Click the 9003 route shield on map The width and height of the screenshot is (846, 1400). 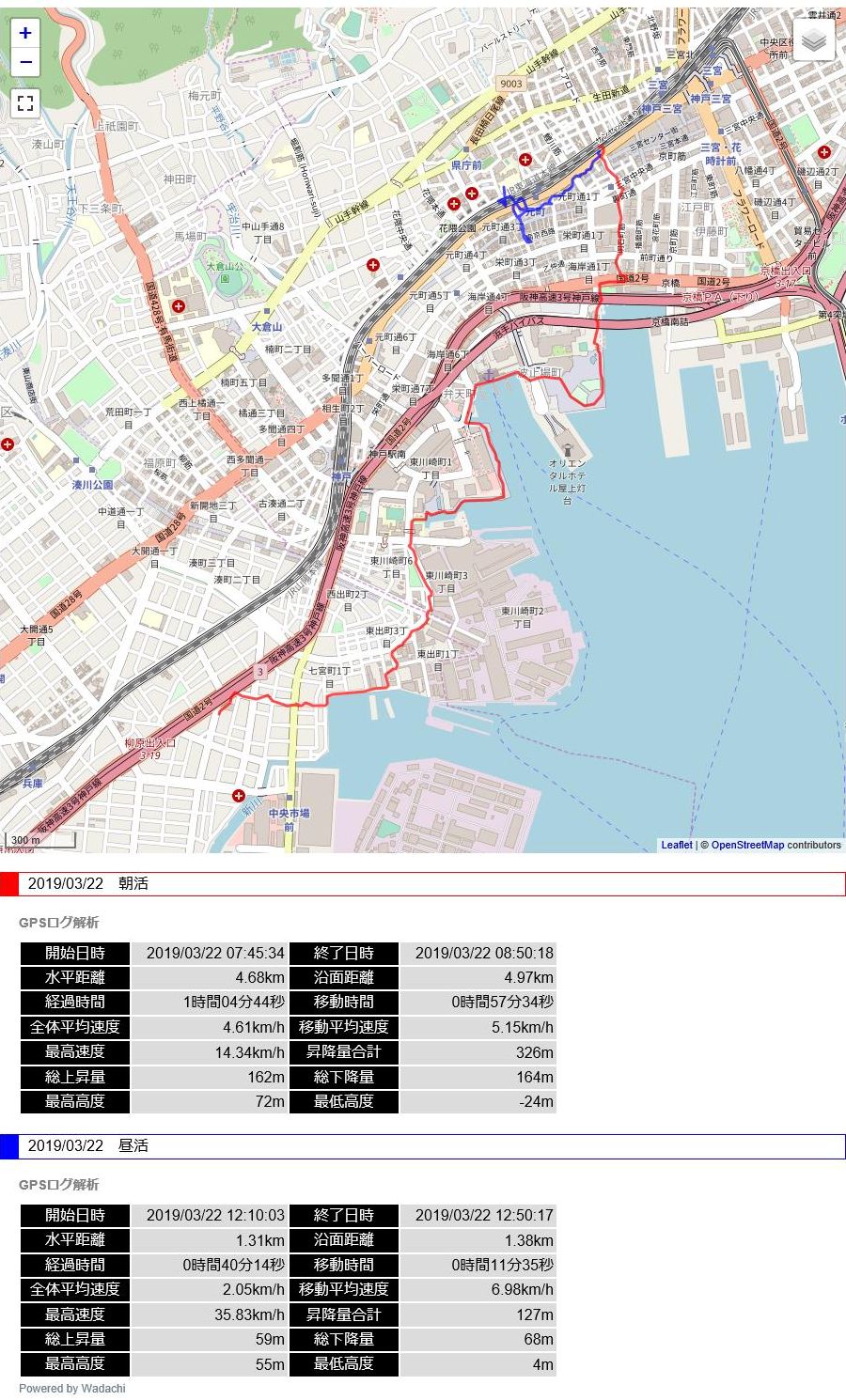(510, 84)
